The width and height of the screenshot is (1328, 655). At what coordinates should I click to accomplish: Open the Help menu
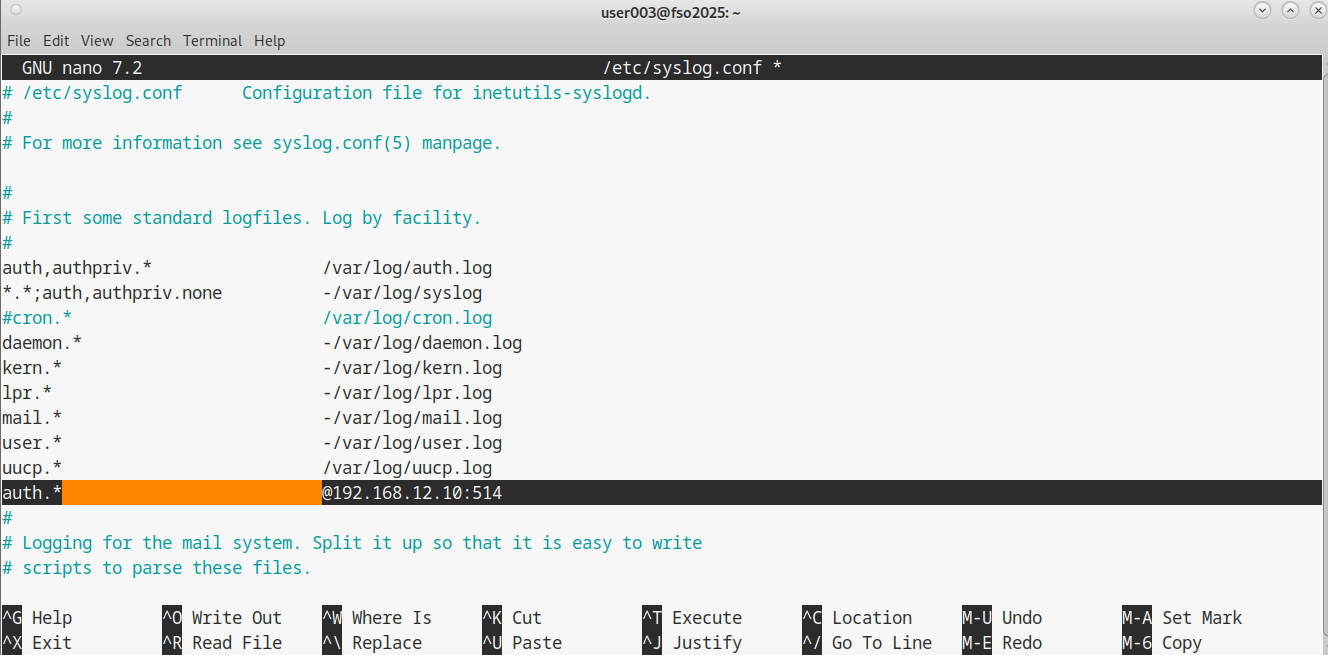269,41
